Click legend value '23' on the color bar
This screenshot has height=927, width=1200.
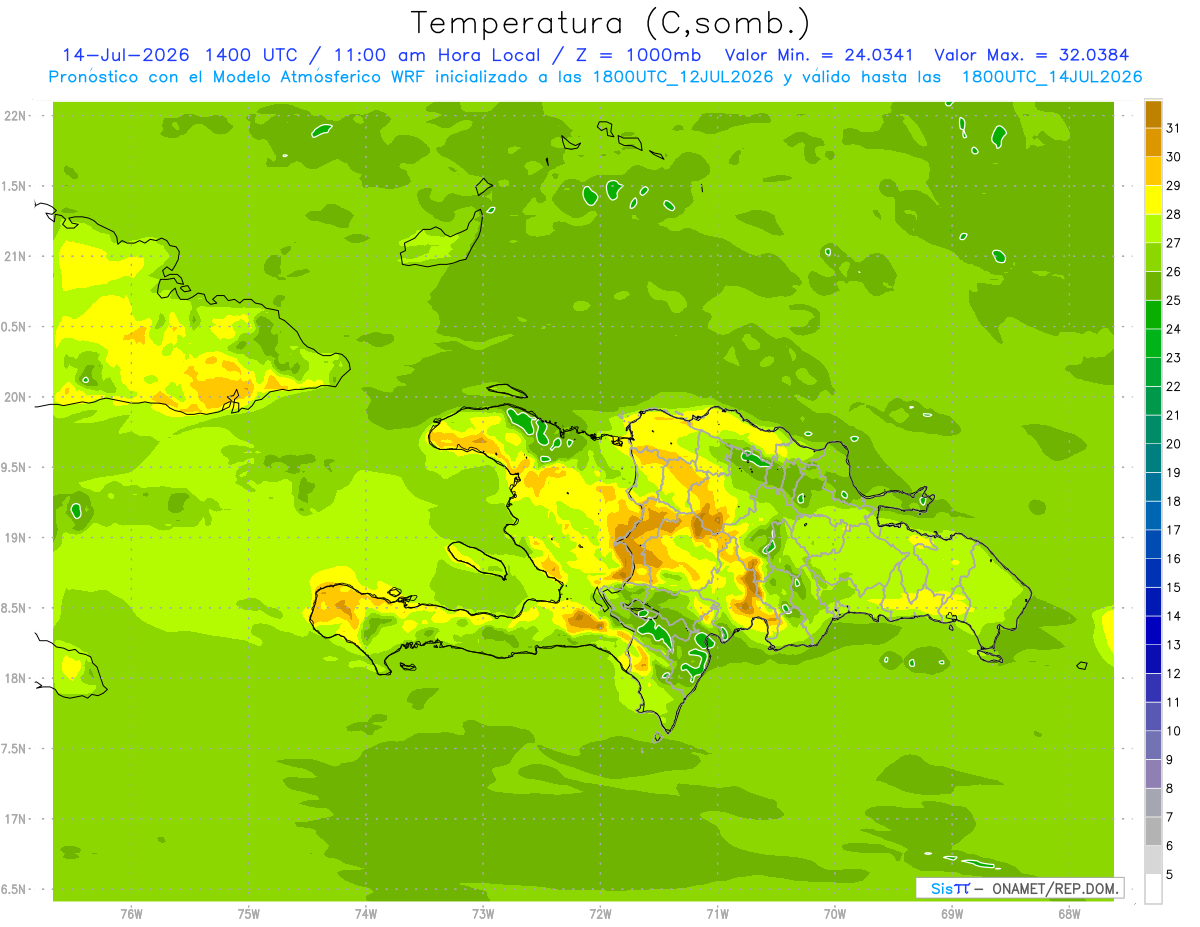click(1173, 358)
